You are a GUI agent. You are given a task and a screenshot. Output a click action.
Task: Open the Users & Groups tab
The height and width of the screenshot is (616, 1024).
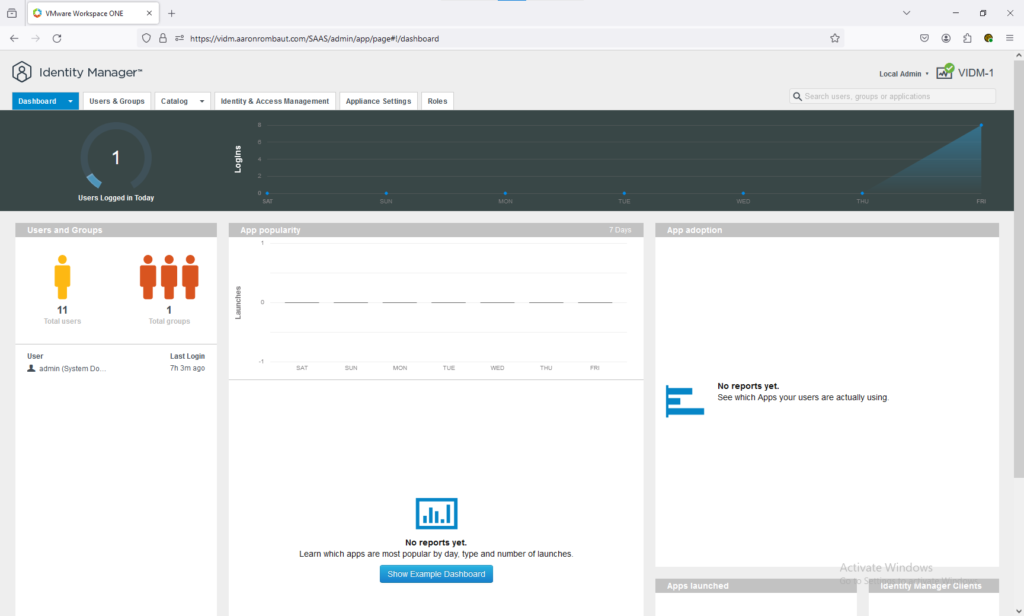tap(117, 101)
